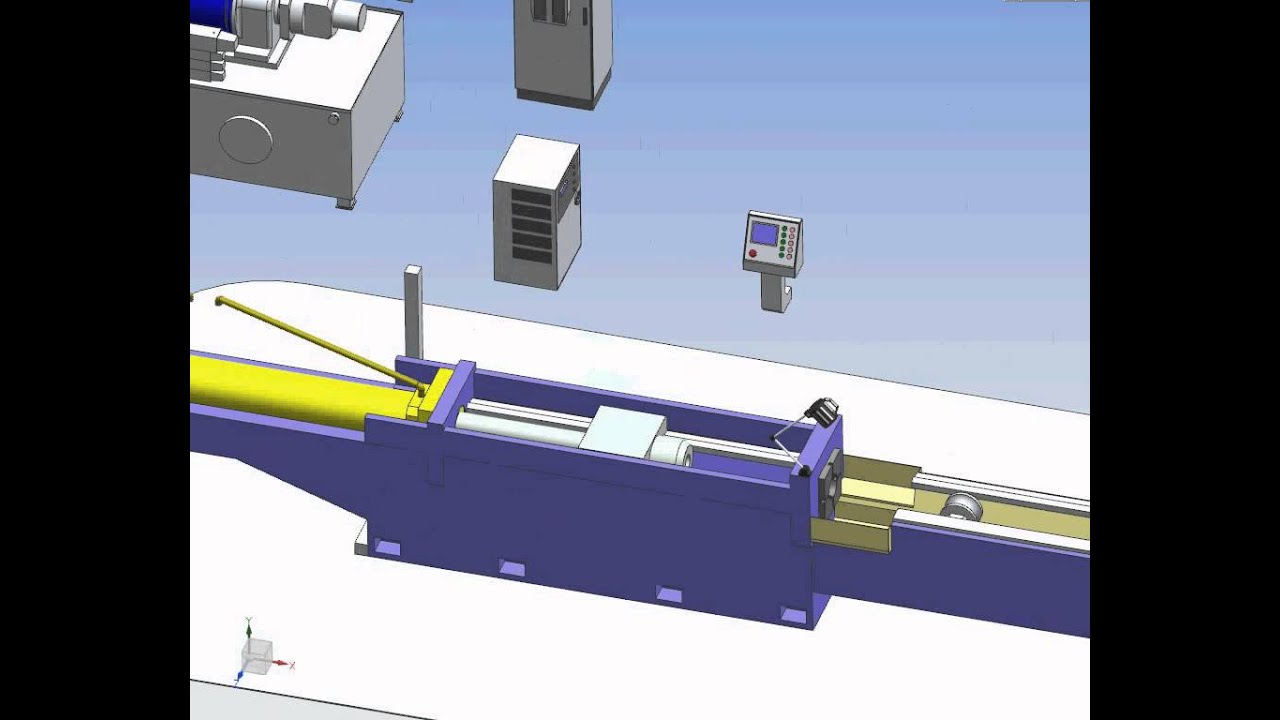This screenshot has height=720, width=1280.
Task: Select the gray tank with circular cover
Action: 297,108
